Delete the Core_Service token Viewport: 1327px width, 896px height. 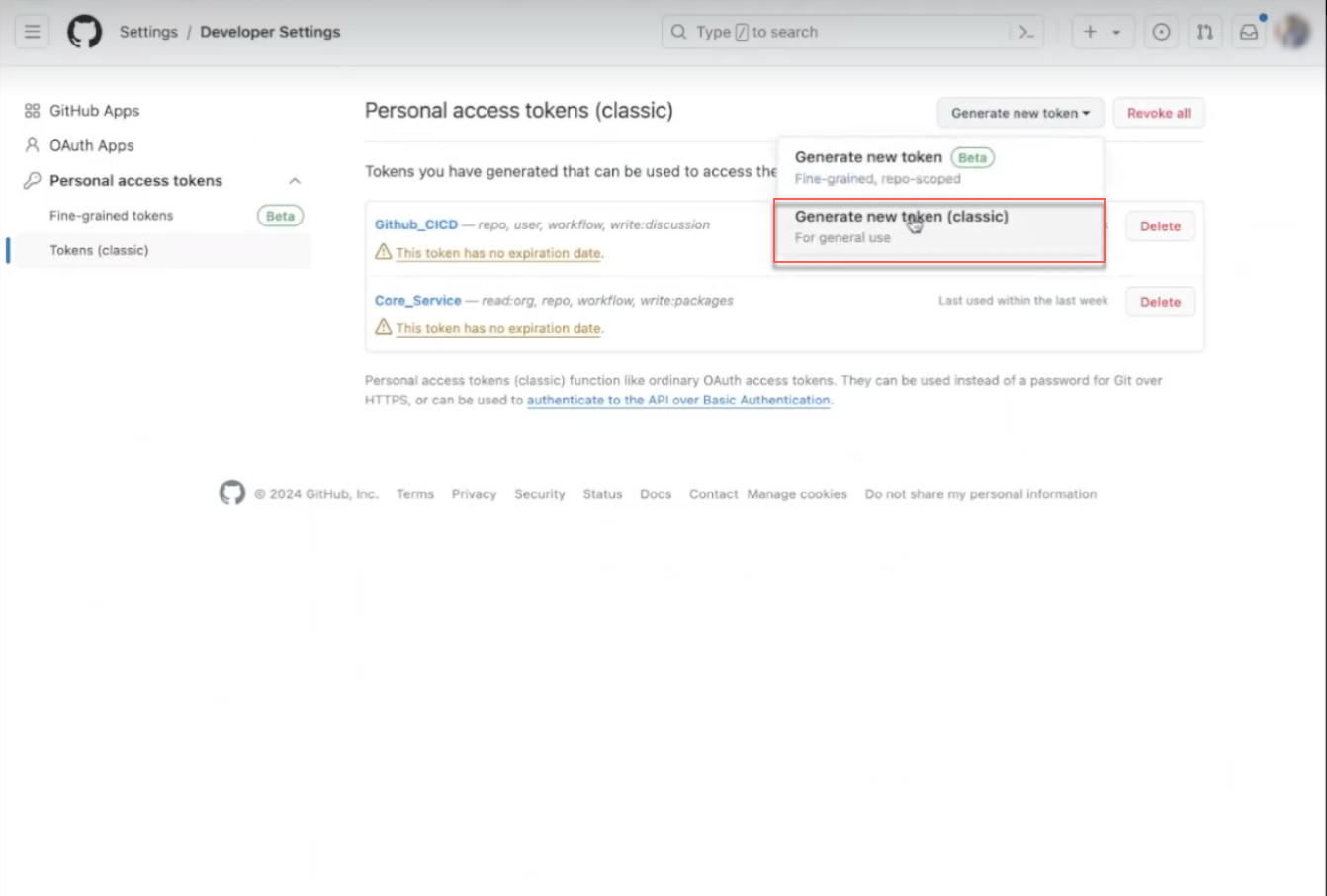[x=1159, y=302]
